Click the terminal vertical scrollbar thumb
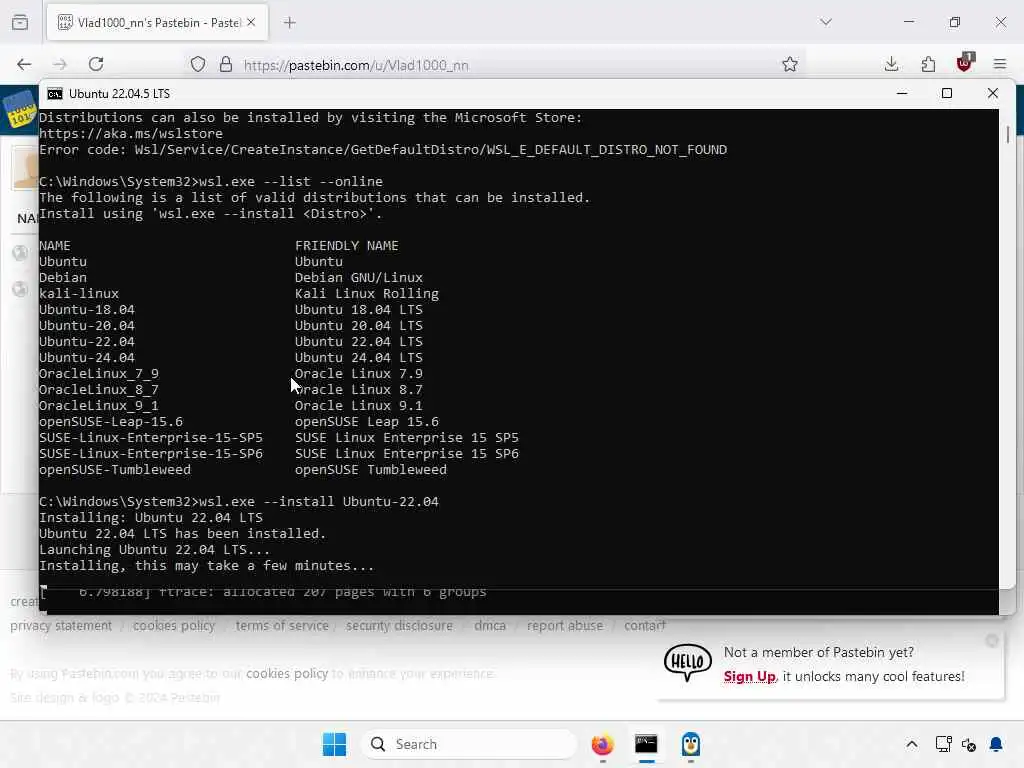The image size is (1024, 768). (x=1008, y=135)
